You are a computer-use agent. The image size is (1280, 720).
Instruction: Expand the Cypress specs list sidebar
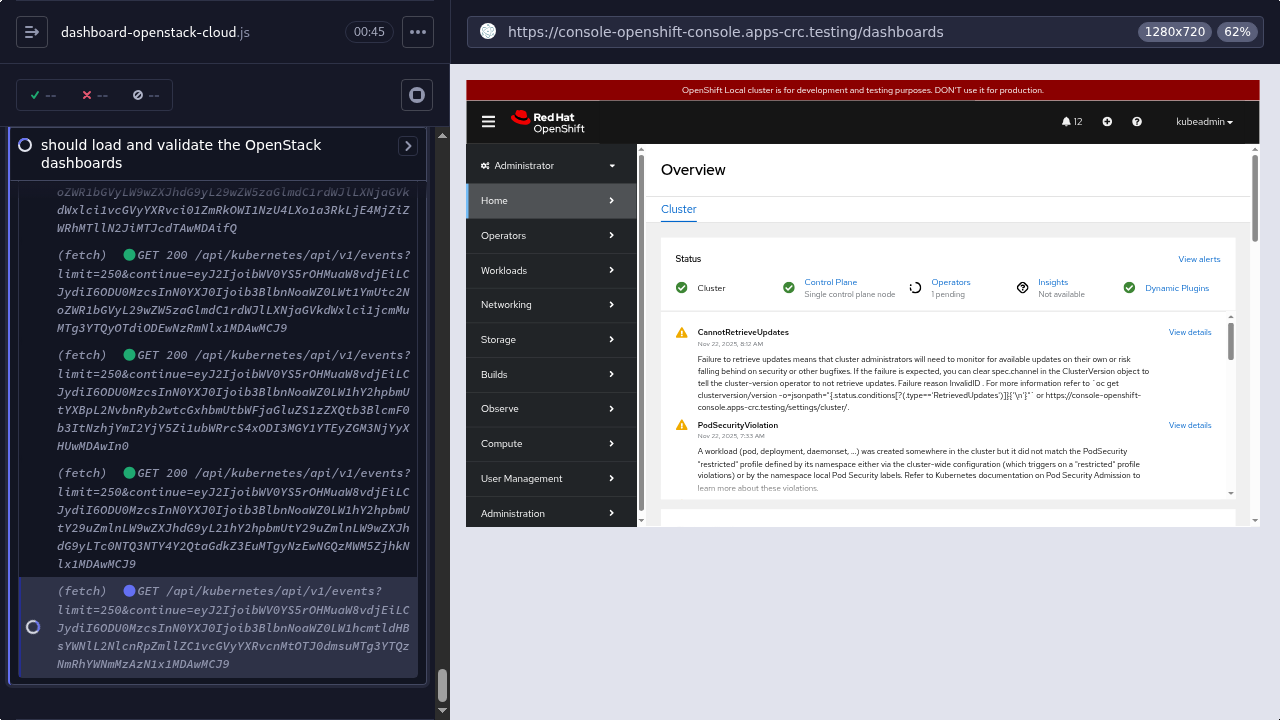pos(32,32)
